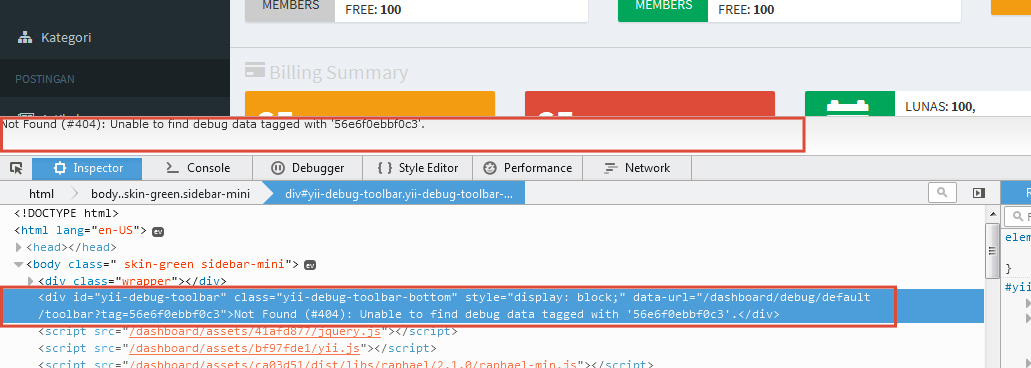This screenshot has height=368, width=1031.
Task: Click the ev badge on body tag
Action: [x=310, y=265]
